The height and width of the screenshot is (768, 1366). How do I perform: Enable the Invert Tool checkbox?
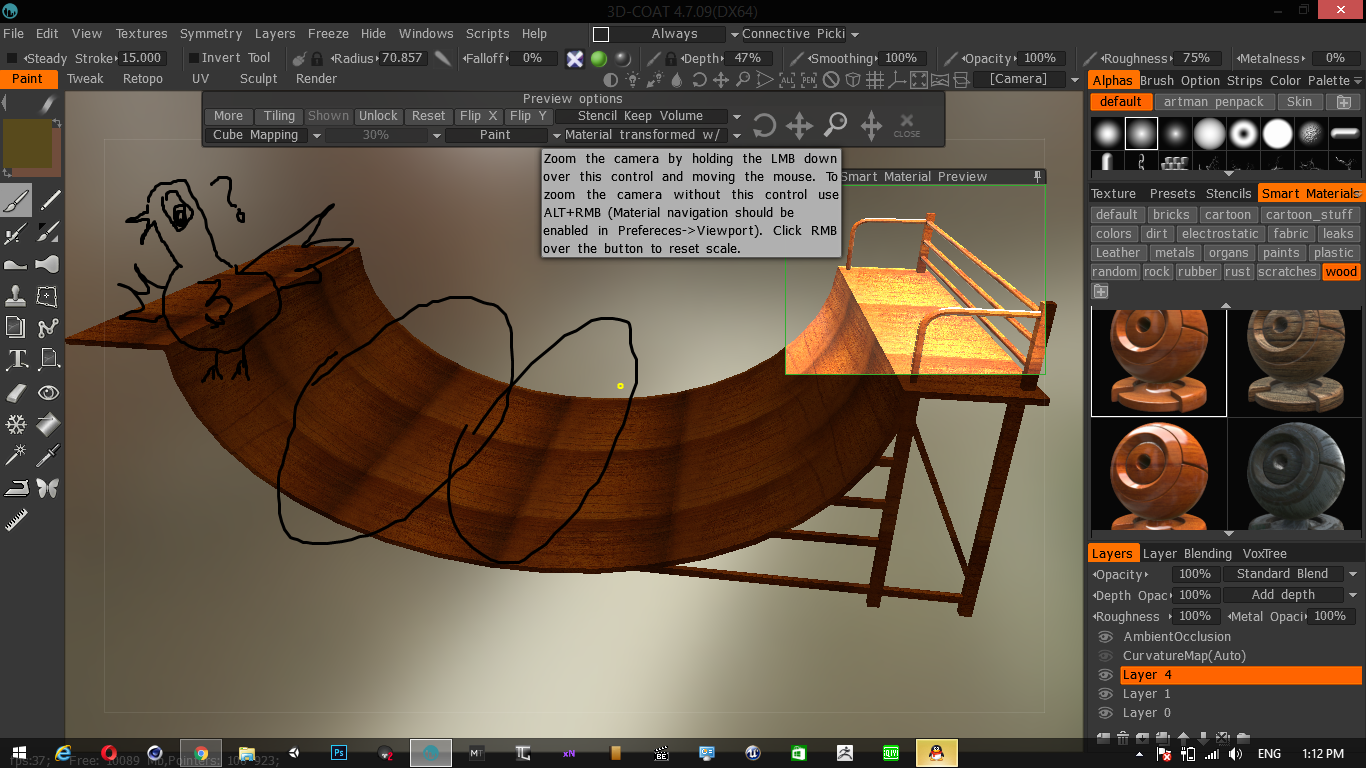coord(194,58)
